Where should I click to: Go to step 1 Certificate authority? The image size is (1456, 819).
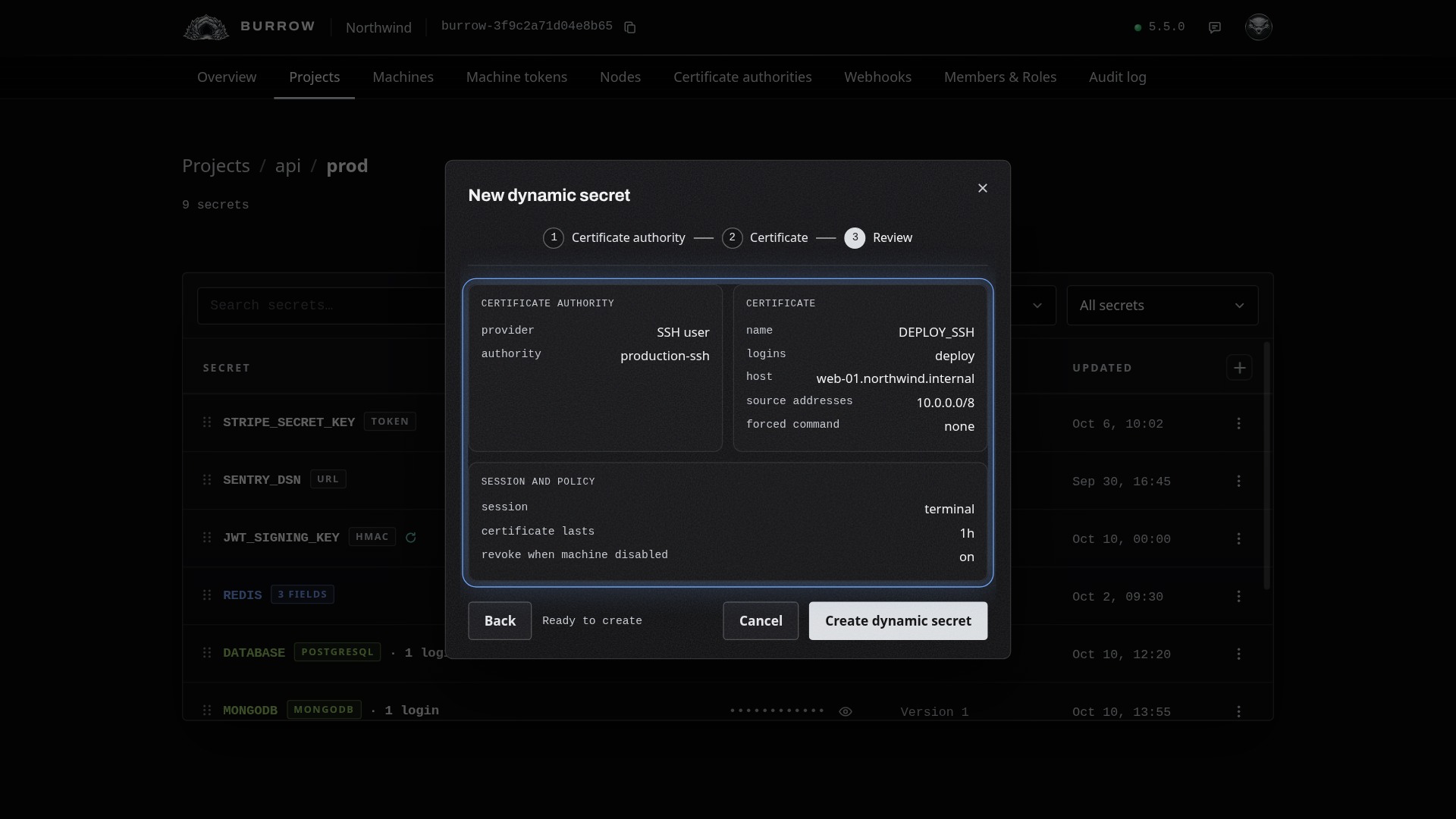click(x=614, y=238)
